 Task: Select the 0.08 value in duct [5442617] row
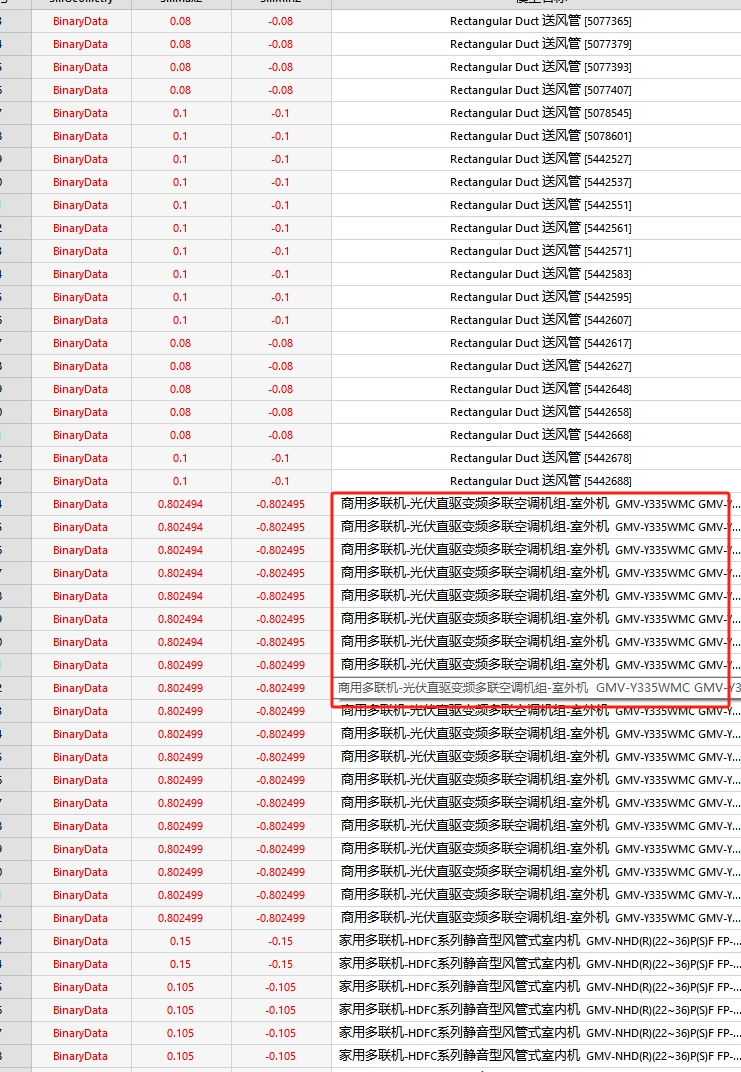tap(180, 343)
